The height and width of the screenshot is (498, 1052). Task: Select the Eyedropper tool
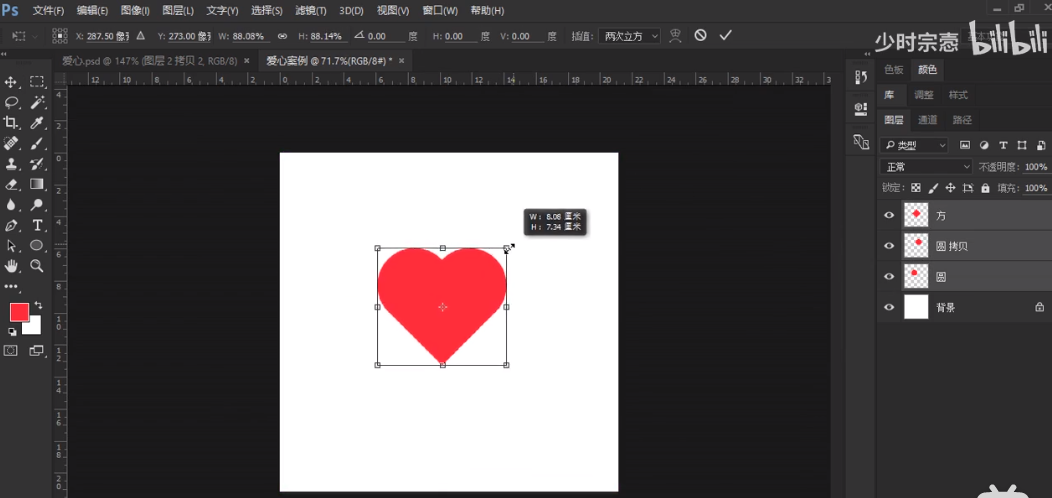pyautogui.click(x=37, y=122)
